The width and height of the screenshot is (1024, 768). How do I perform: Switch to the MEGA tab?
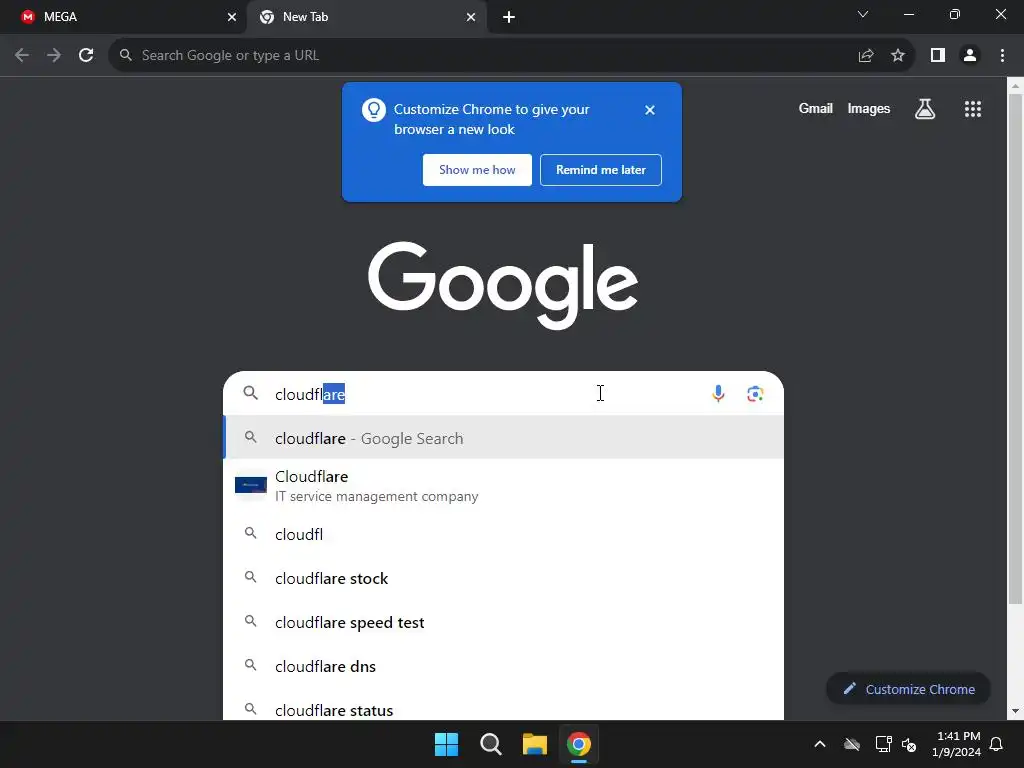click(x=123, y=17)
